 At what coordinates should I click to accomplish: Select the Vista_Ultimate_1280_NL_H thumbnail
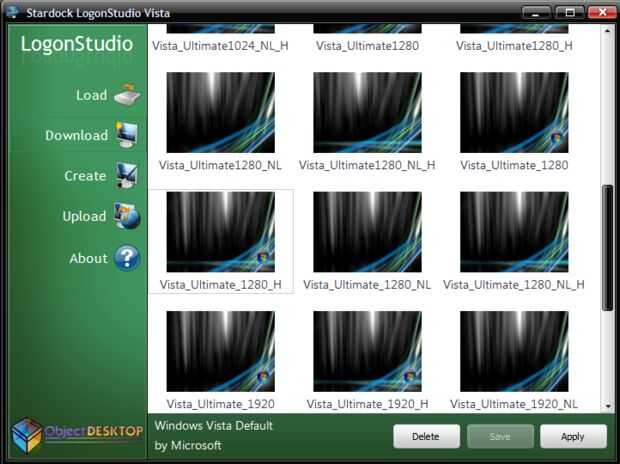(514, 232)
